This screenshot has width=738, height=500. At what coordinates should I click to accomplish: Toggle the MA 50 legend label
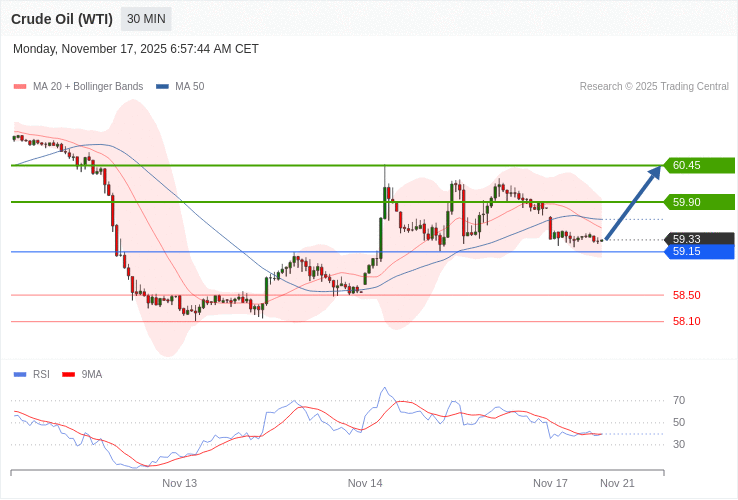point(189,87)
